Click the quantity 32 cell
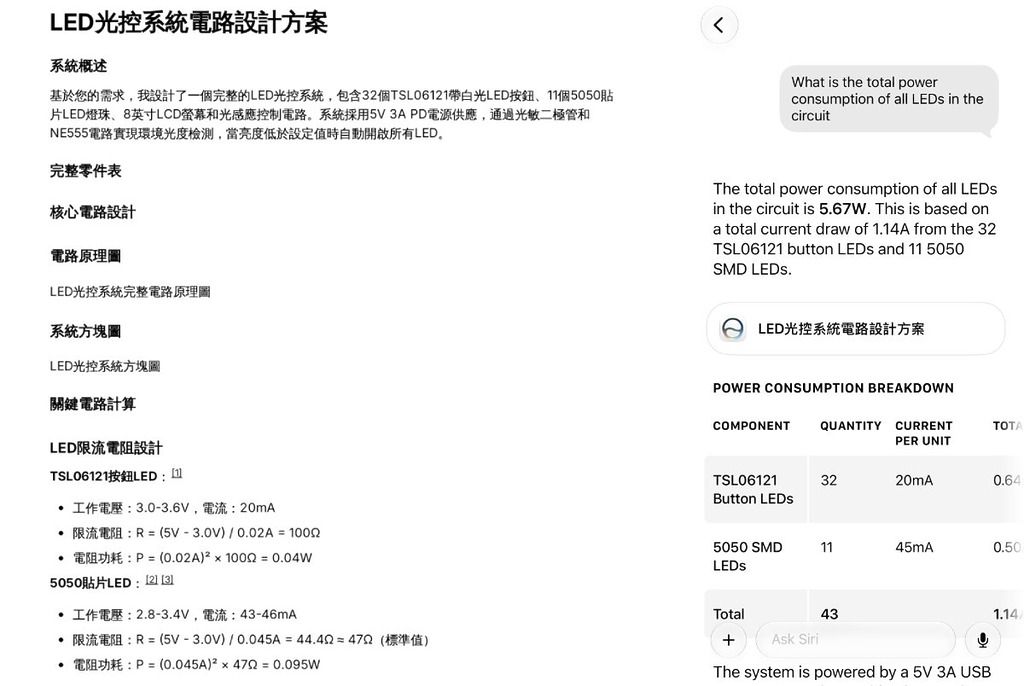The image size is (1024, 686). [x=829, y=480]
